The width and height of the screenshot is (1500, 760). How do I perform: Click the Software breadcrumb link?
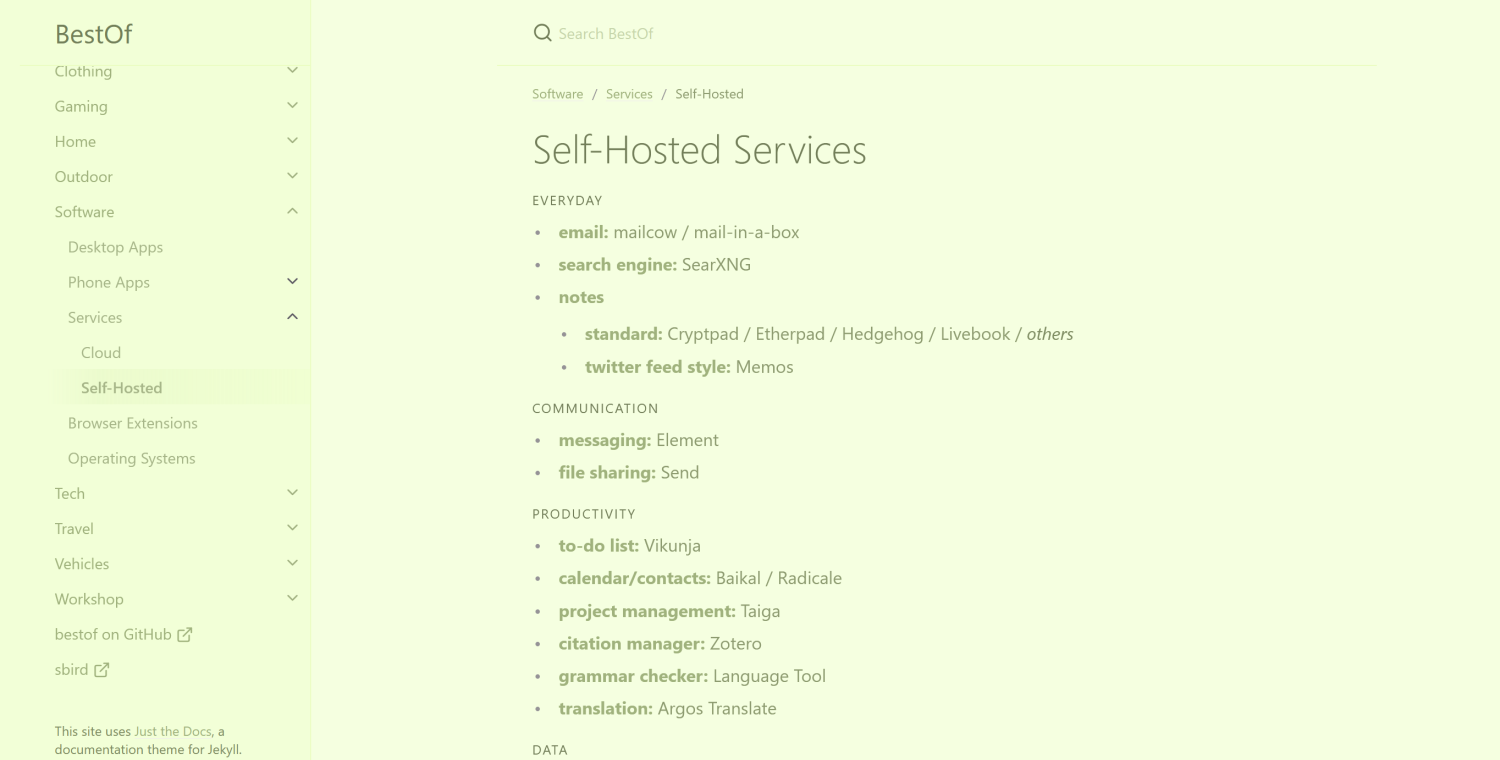click(557, 94)
